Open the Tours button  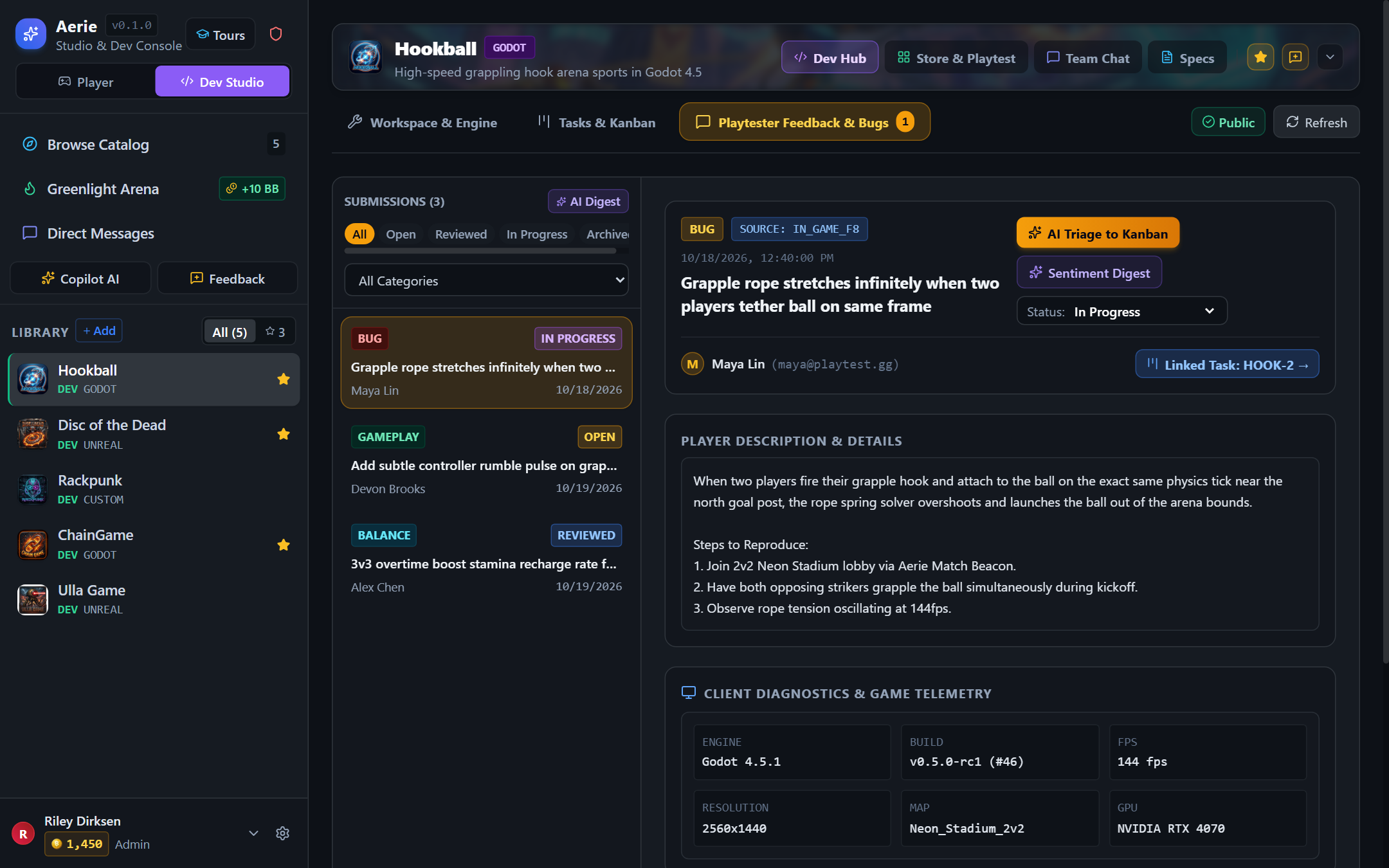pos(221,35)
